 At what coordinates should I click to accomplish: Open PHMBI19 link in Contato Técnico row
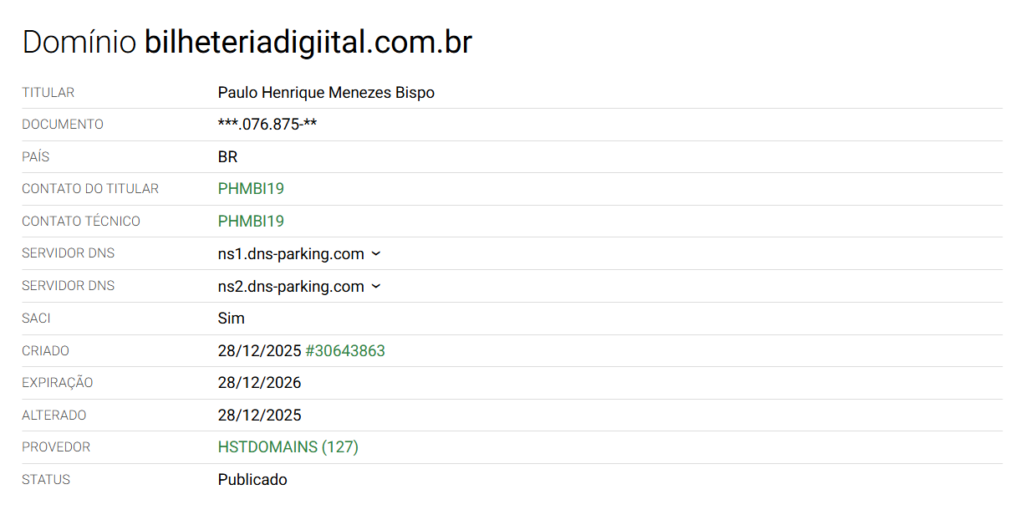tap(251, 221)
